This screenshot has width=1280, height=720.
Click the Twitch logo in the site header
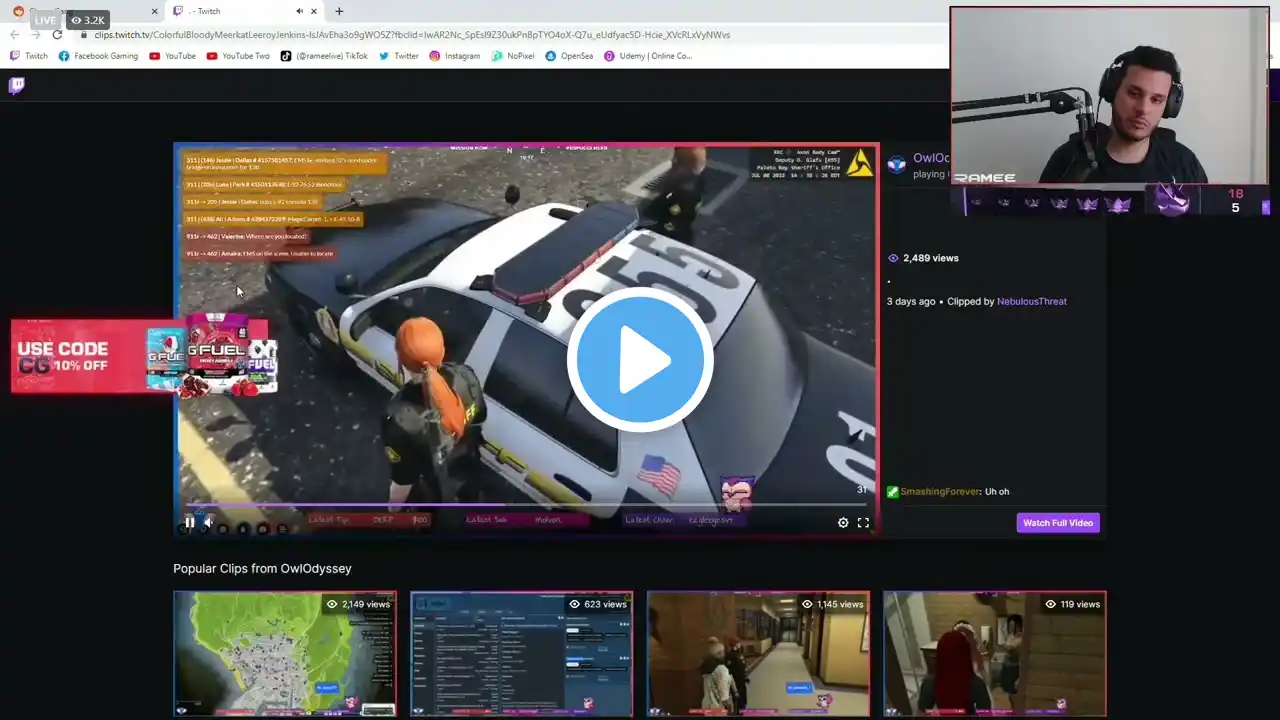pyautogui.click(x=16, y=85)
